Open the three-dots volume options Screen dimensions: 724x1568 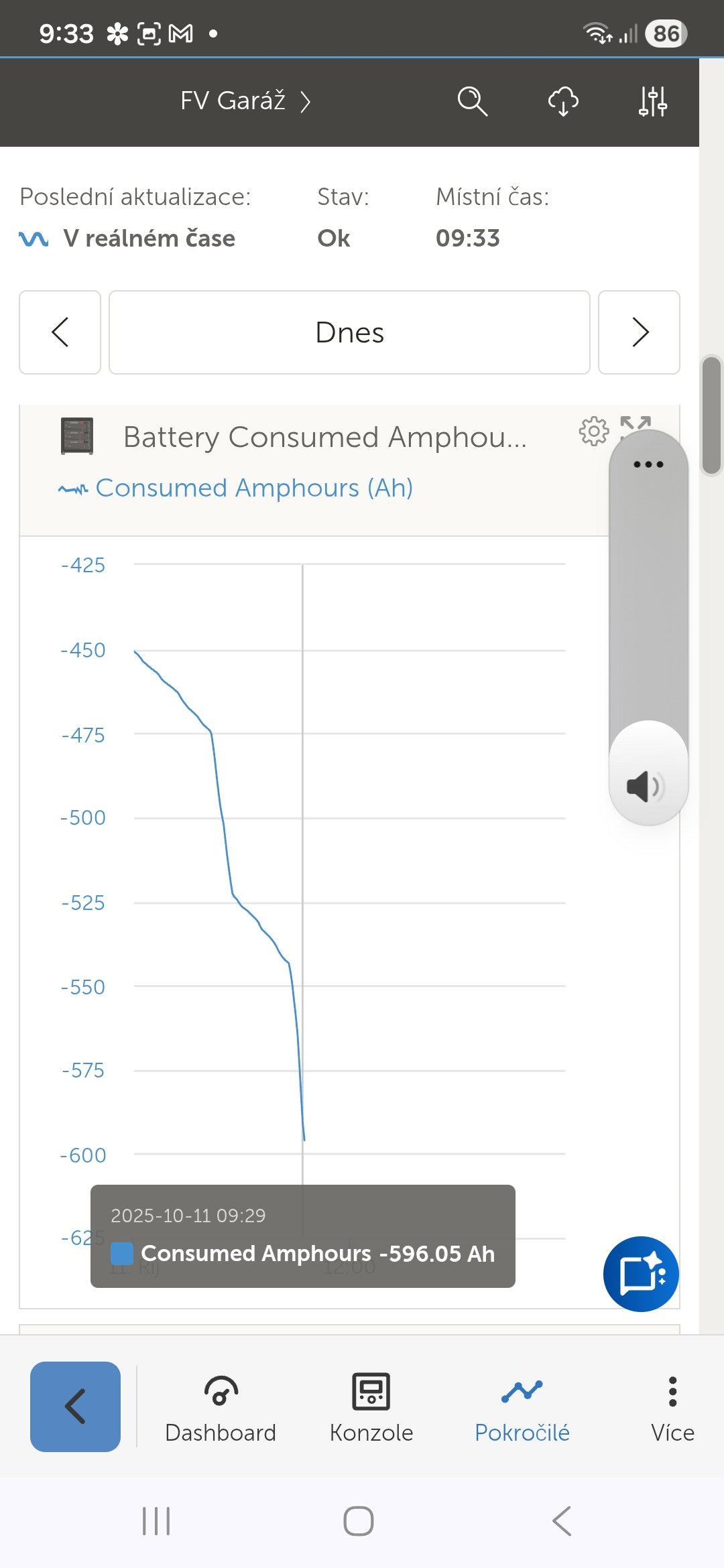click(x=648, y=464)
